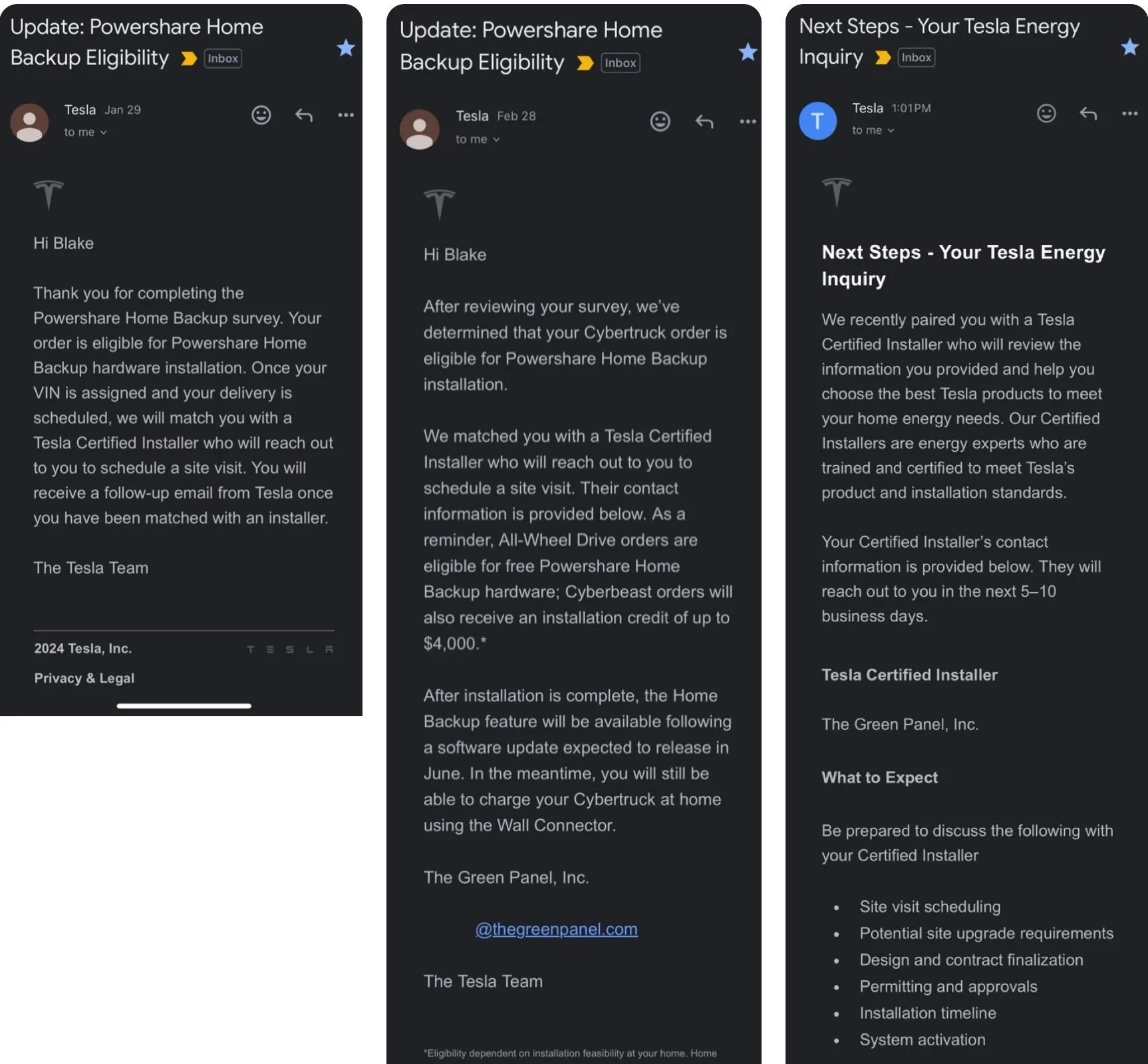Unstar the Jan 29 Powershare email
This screenshot has height=1064, width=1148.
pos(345,48)
